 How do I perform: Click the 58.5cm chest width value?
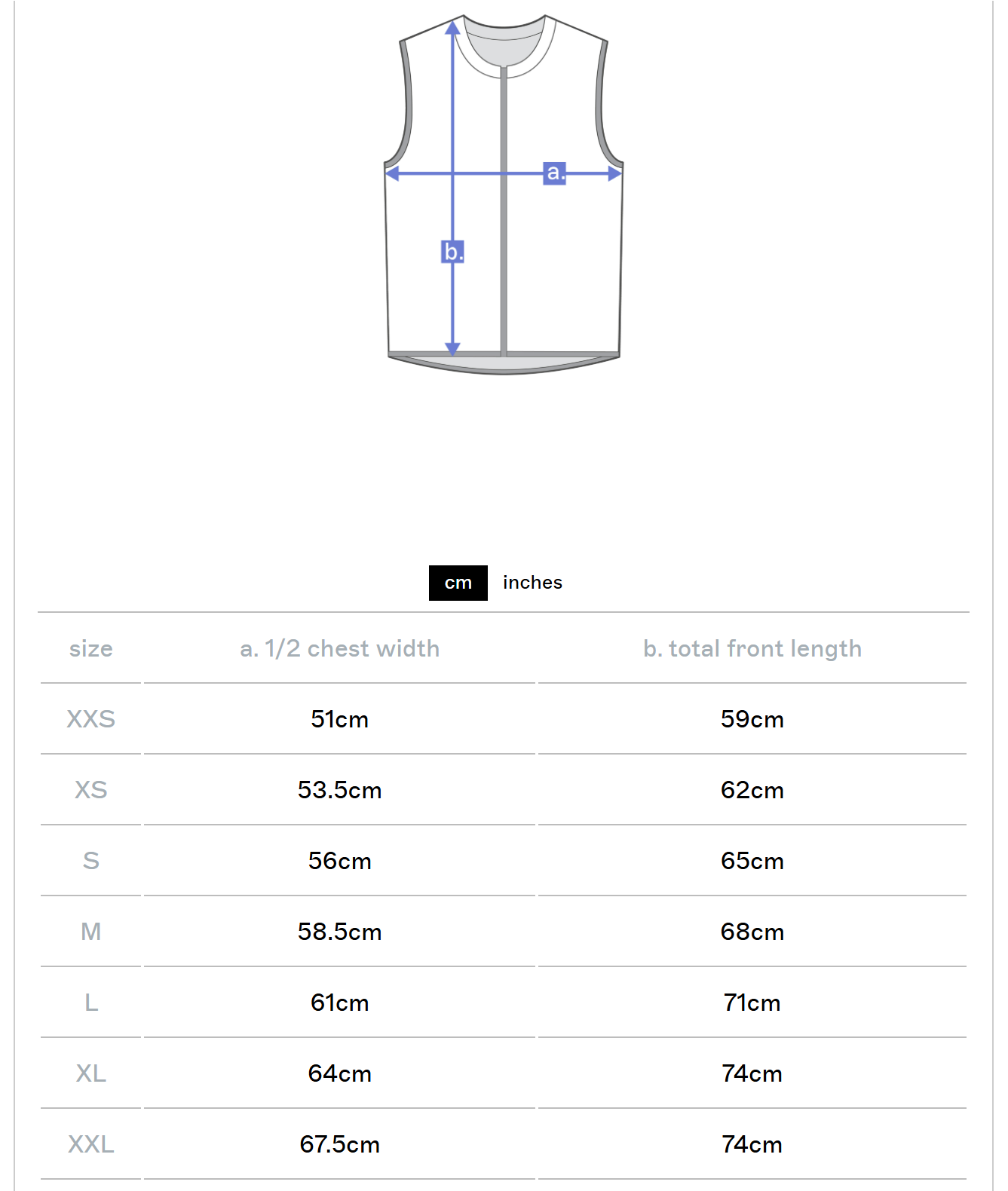pos(340,932)
